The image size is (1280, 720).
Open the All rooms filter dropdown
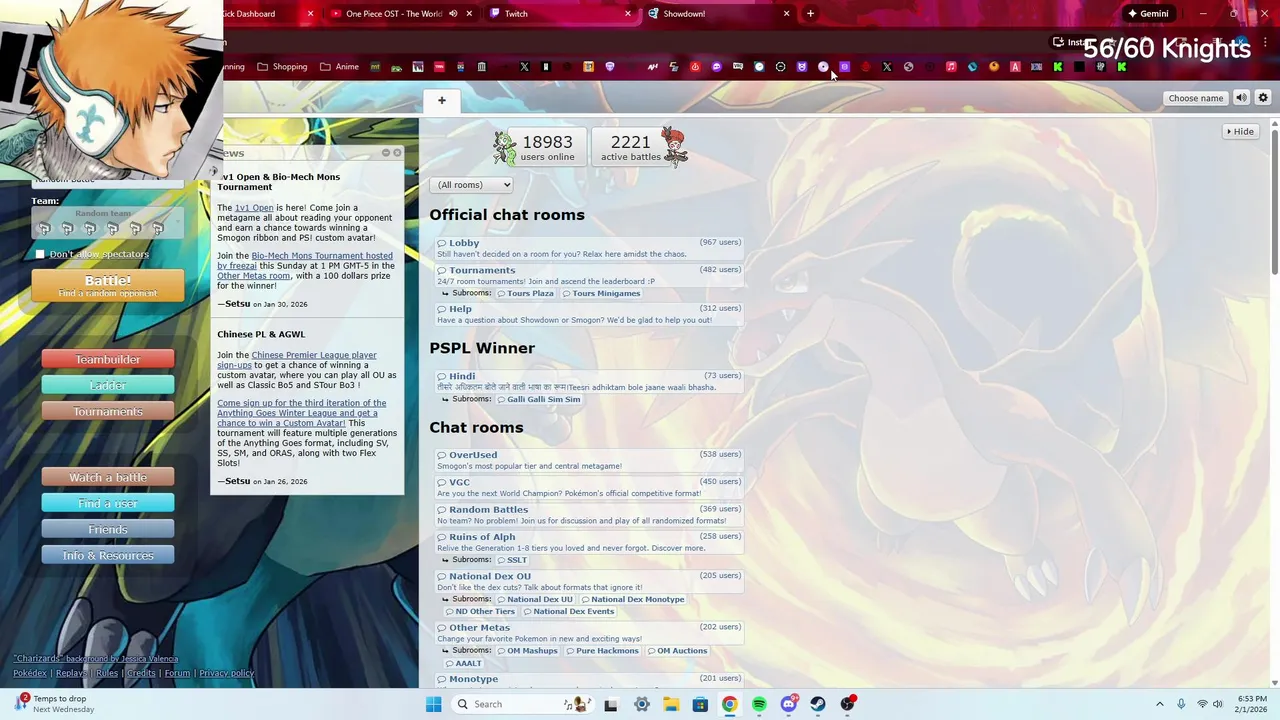coord(472,184)
